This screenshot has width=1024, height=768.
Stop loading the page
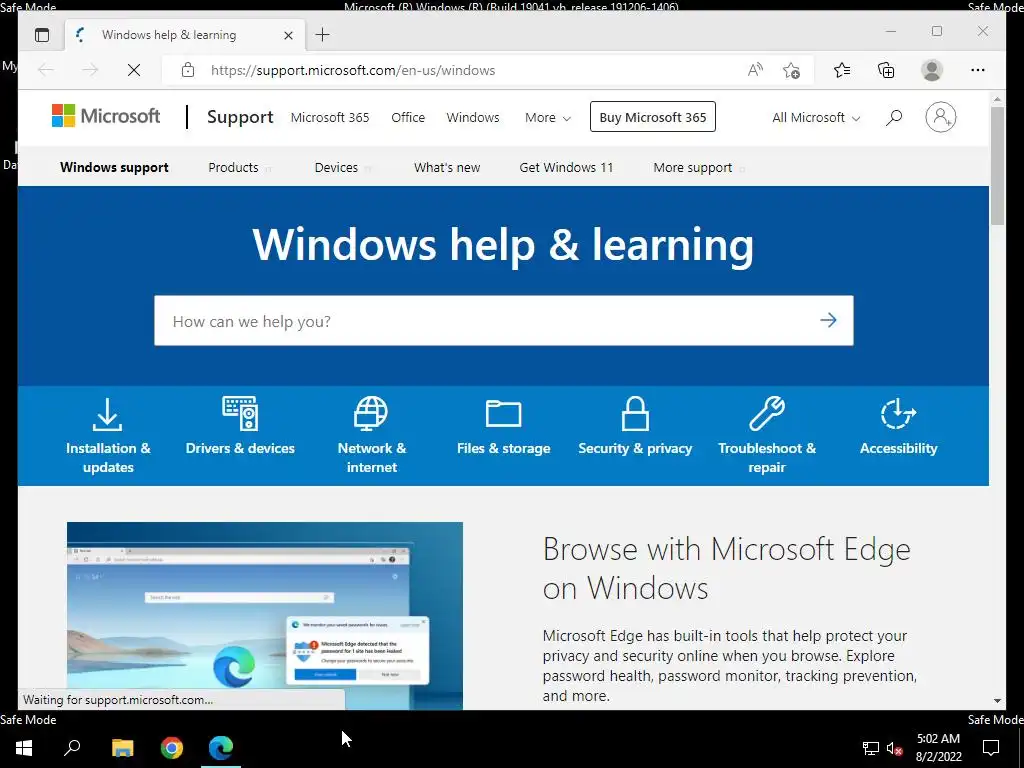click(134, 70)
